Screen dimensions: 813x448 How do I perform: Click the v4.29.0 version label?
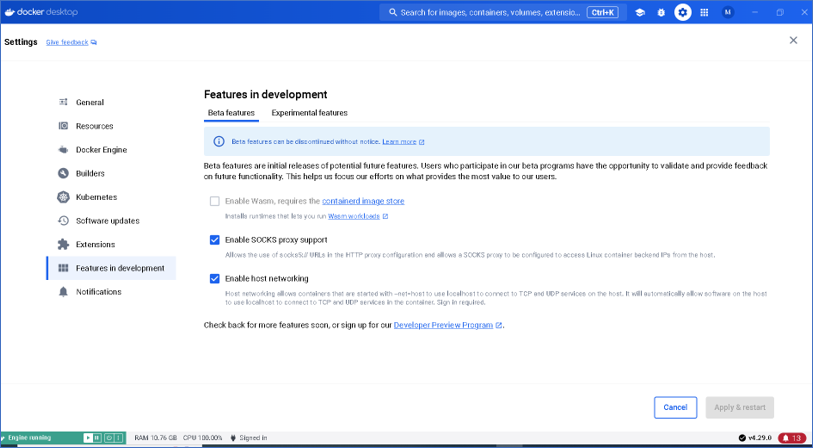[x=760, y=438]
